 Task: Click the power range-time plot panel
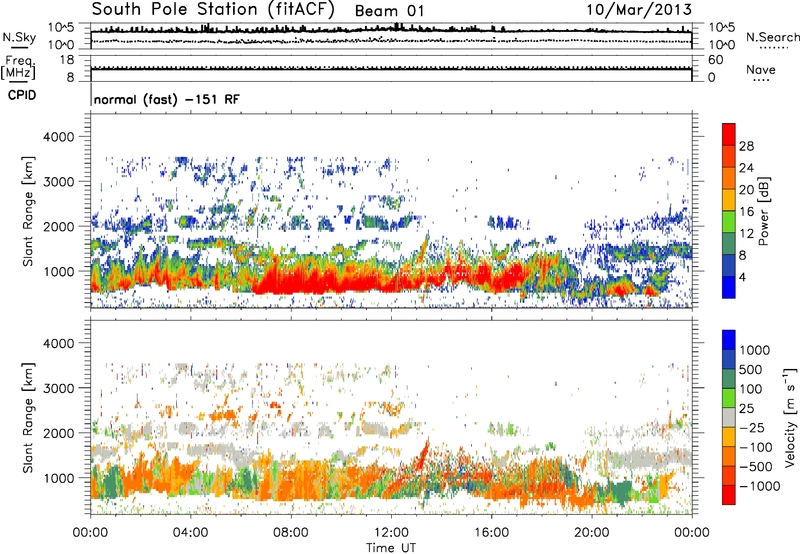(x=391, y=211)
